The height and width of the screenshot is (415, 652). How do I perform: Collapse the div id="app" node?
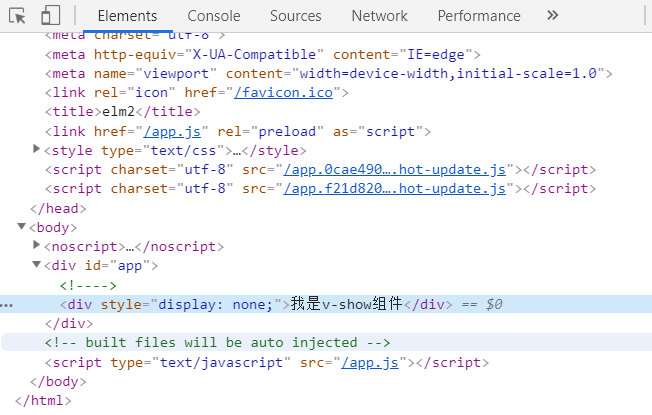37,264
